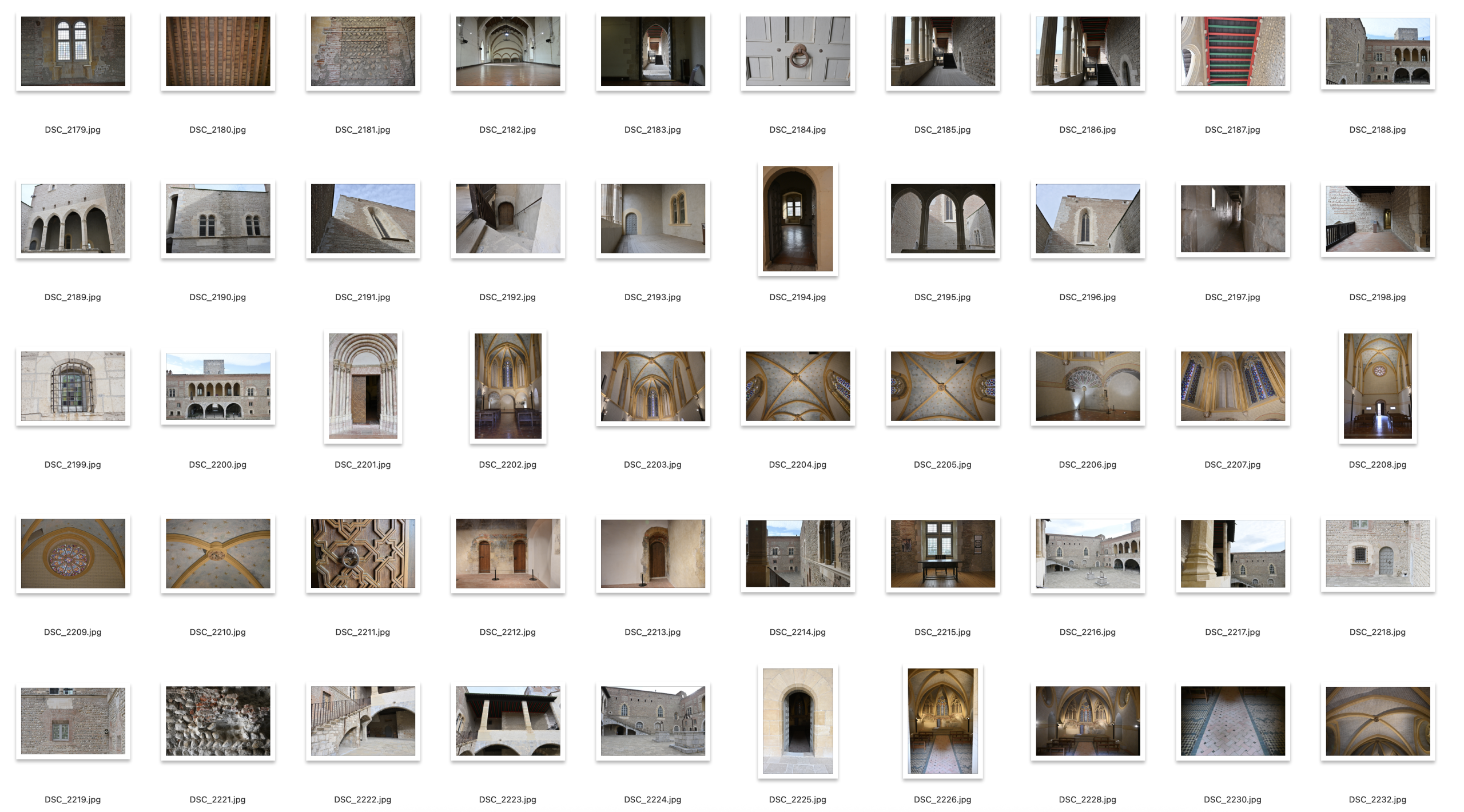Viewport: 1464px width, 812px height.
Task: Open the DSC_2221.jpg rough stone wall thumbnail
Action: point(218,721)
